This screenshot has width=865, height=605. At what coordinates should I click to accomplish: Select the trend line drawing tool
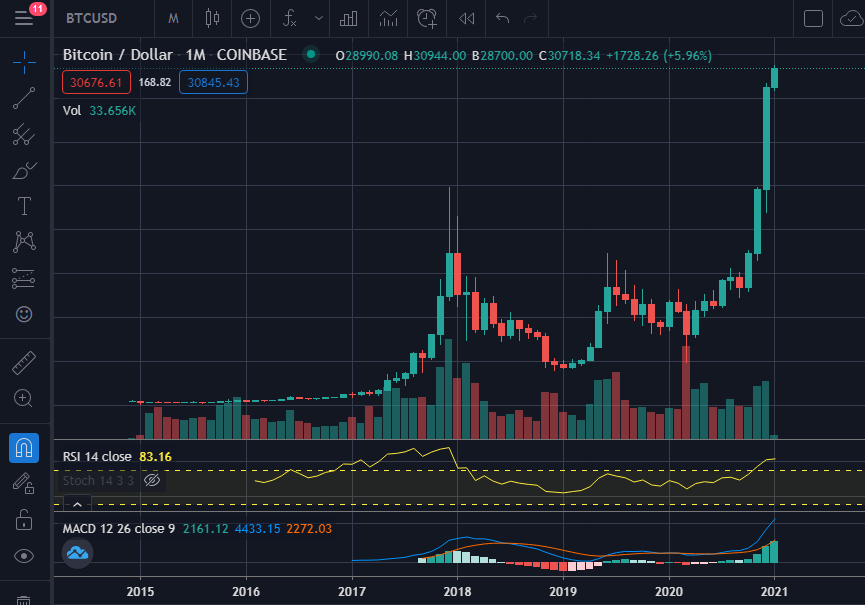point(24,98)
